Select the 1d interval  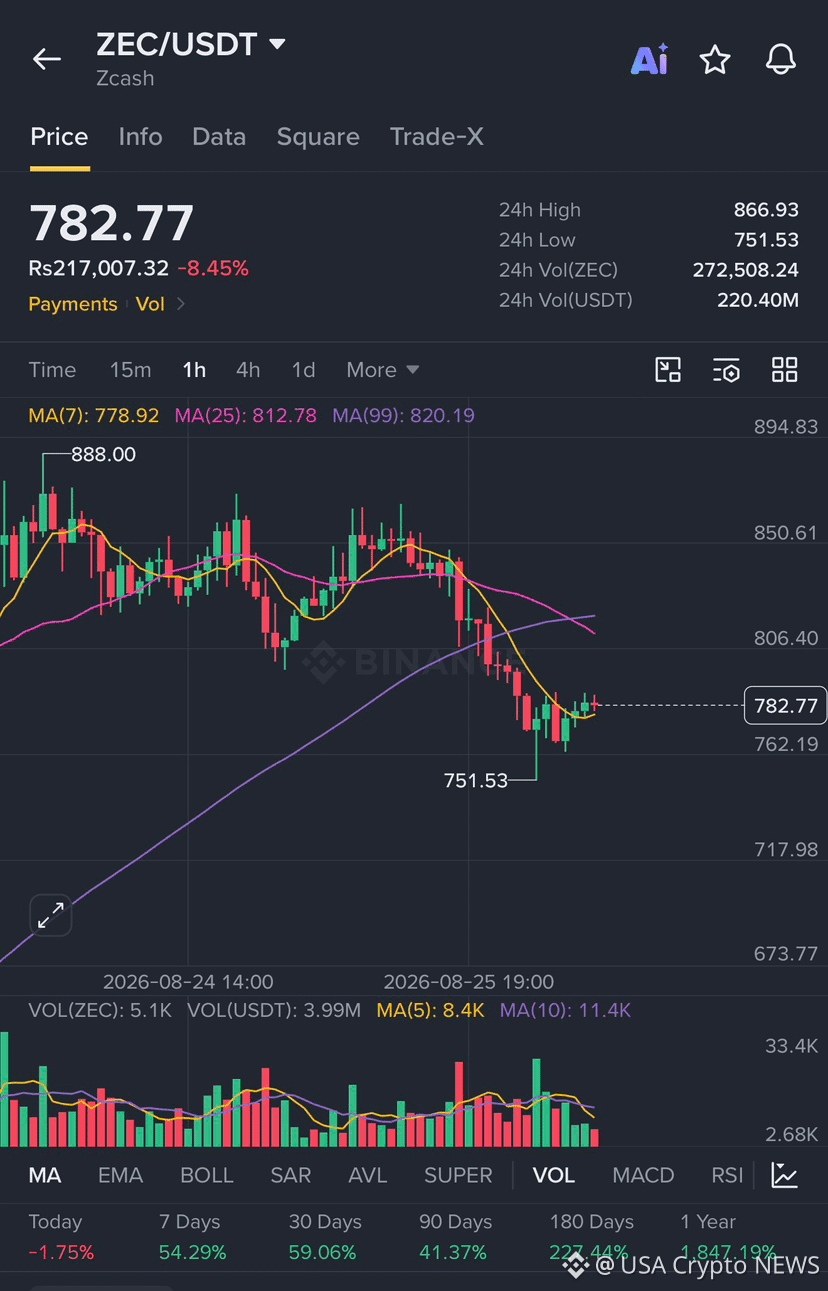click(x=303, y=370)
